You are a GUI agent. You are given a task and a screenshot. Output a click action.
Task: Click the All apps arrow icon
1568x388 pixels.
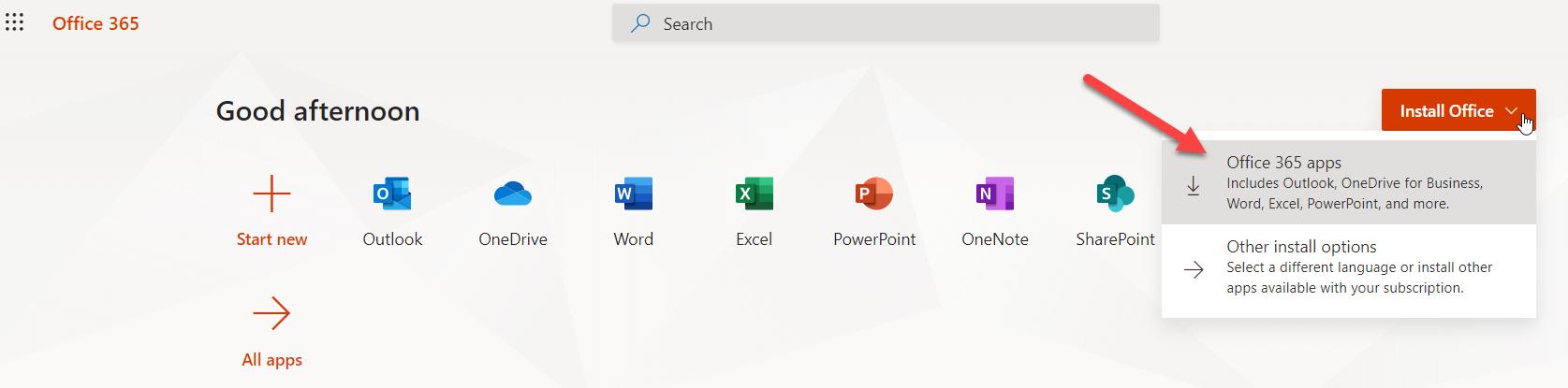point(271,313)
